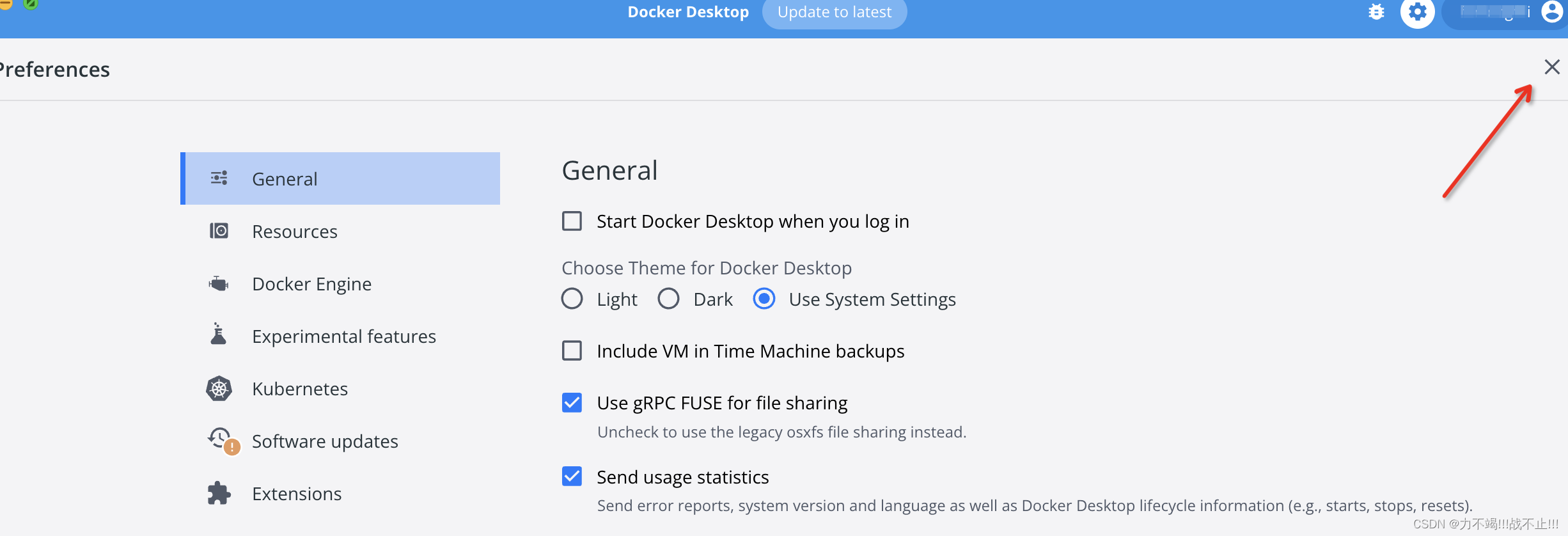This screenshot has height=536, width=1568.
Task: Select the Dark theme radio button
Action: pyautogui.click(x=668, y=299)
